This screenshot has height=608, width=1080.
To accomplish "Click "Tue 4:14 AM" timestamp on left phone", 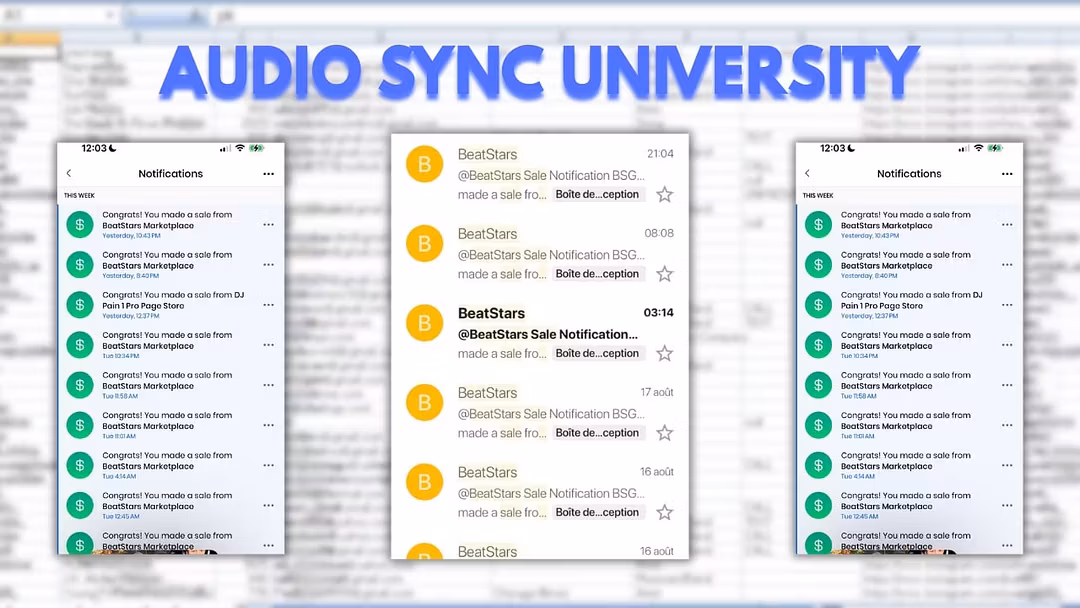I will coord(119,476).
